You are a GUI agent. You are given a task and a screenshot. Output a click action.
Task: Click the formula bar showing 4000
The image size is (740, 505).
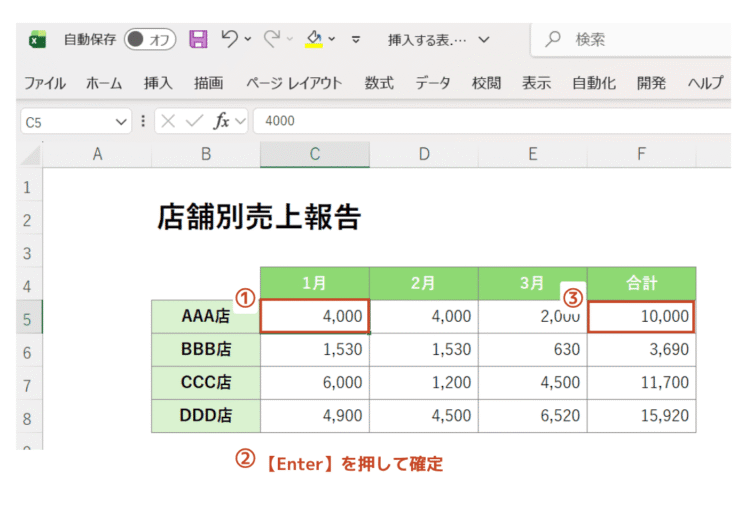click(x=493, y=121)
